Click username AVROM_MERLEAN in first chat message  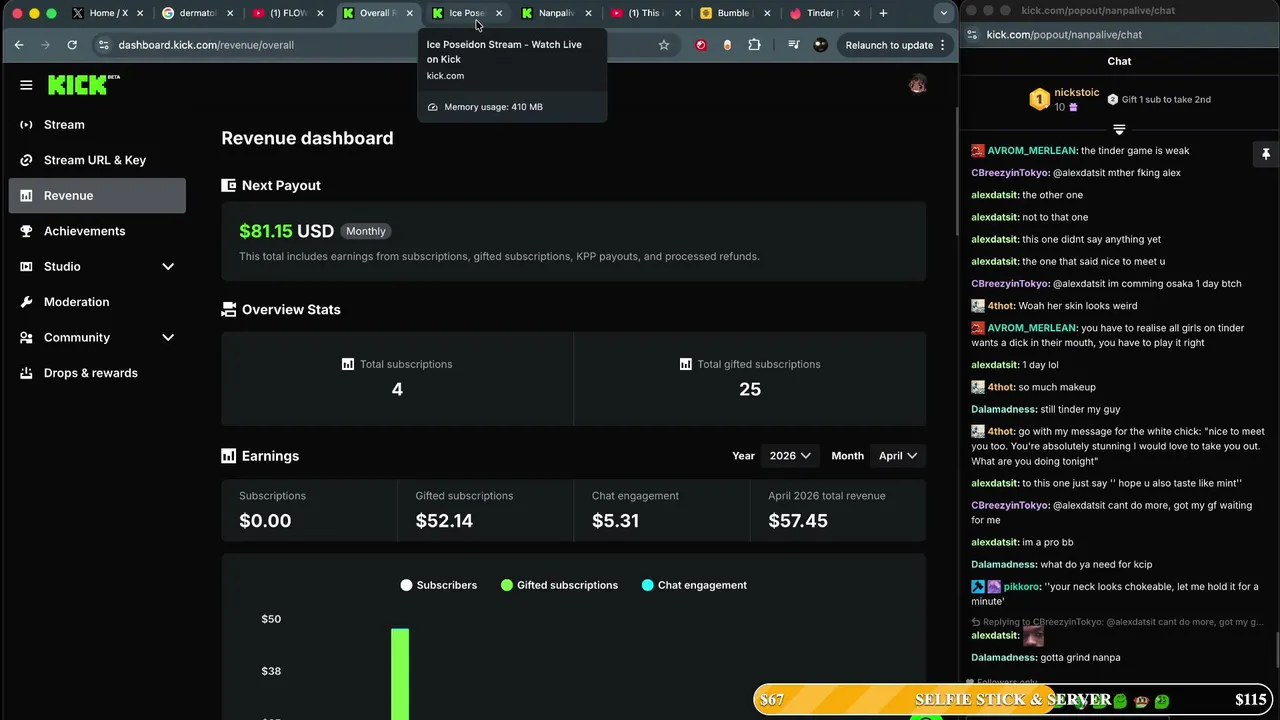[1032, 151]
